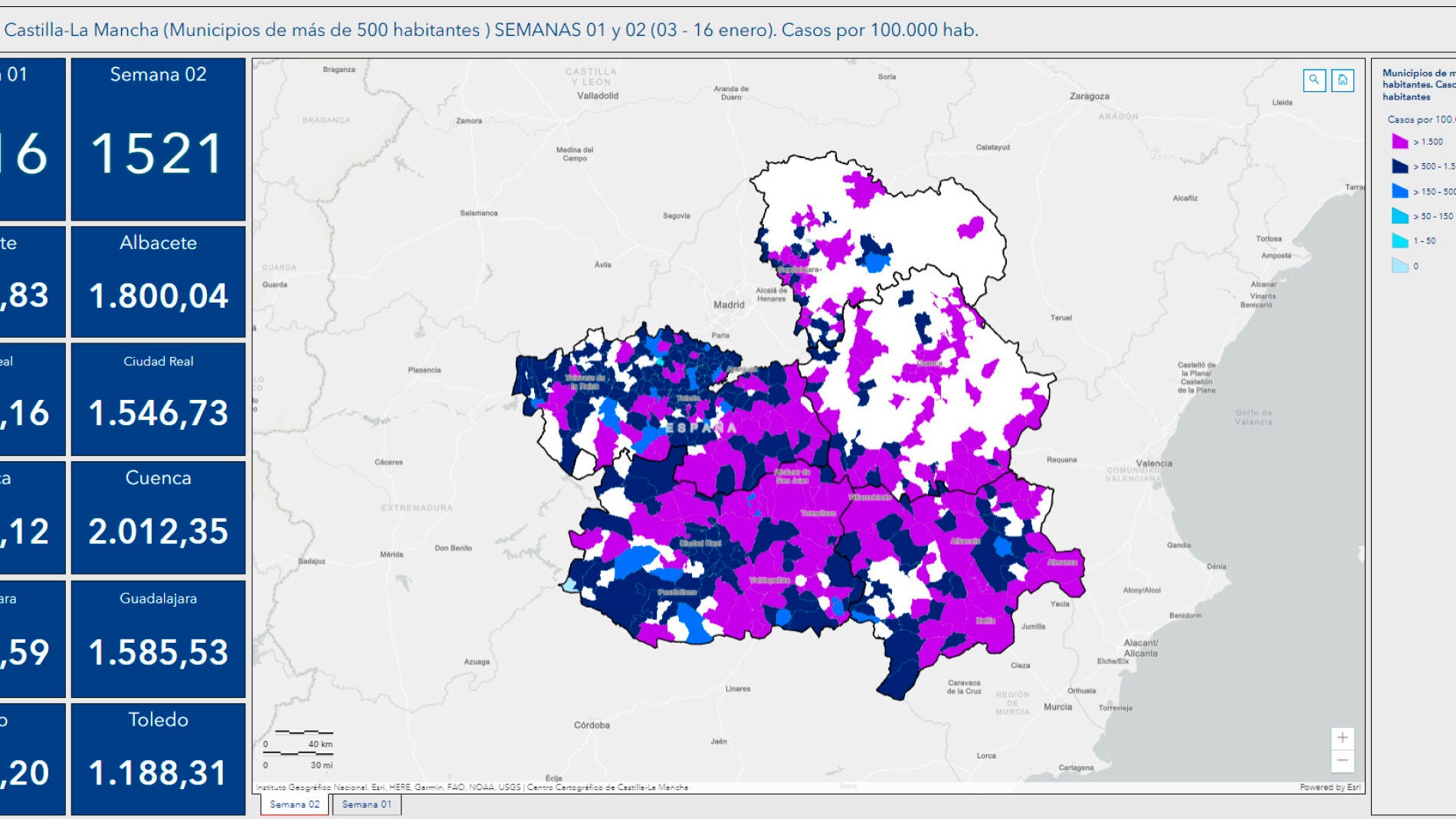Select the Ciudad Real indicator card
The image size is (1456, 819).
coord(159,399)
